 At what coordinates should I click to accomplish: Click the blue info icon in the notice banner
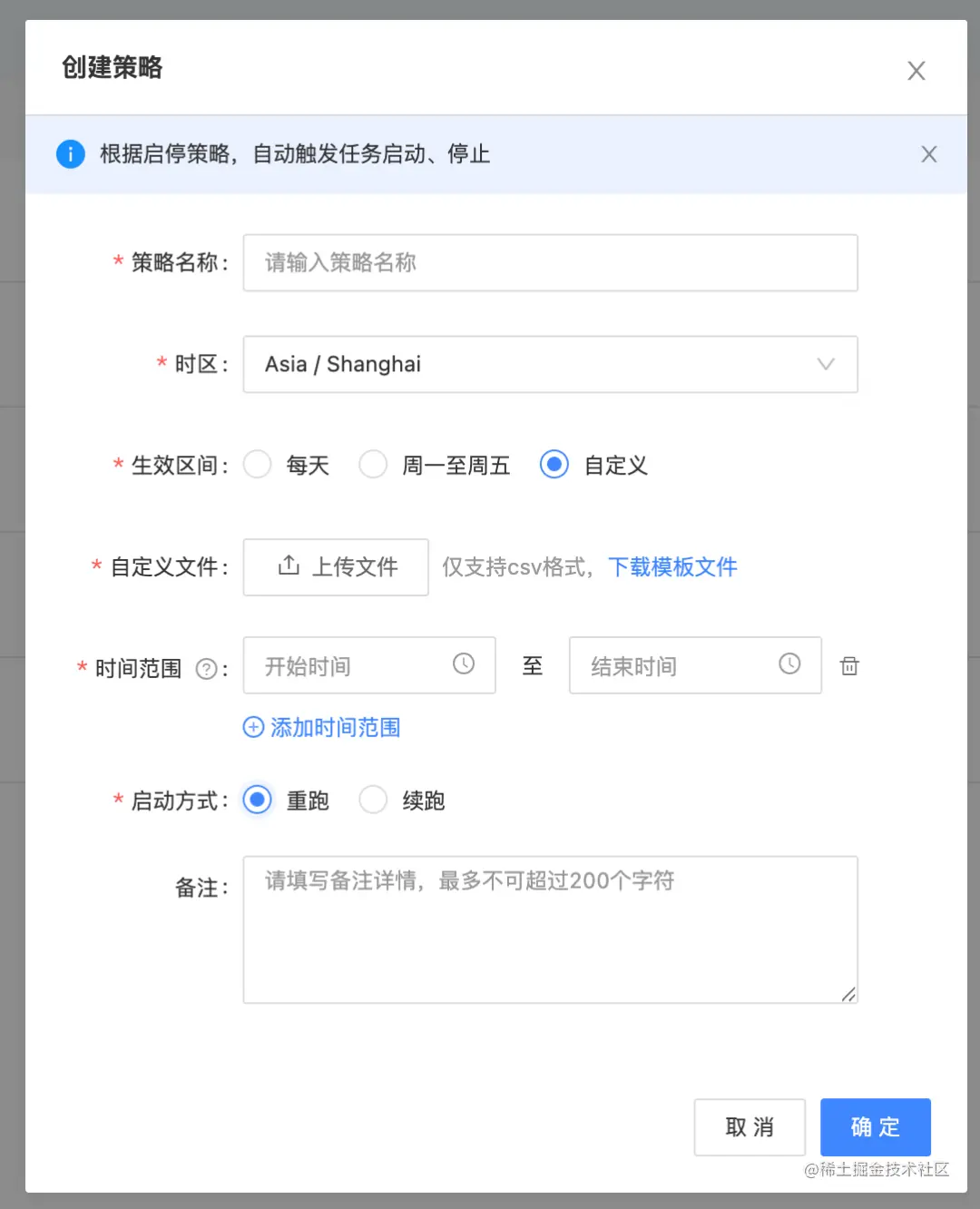tap(70, 153)
